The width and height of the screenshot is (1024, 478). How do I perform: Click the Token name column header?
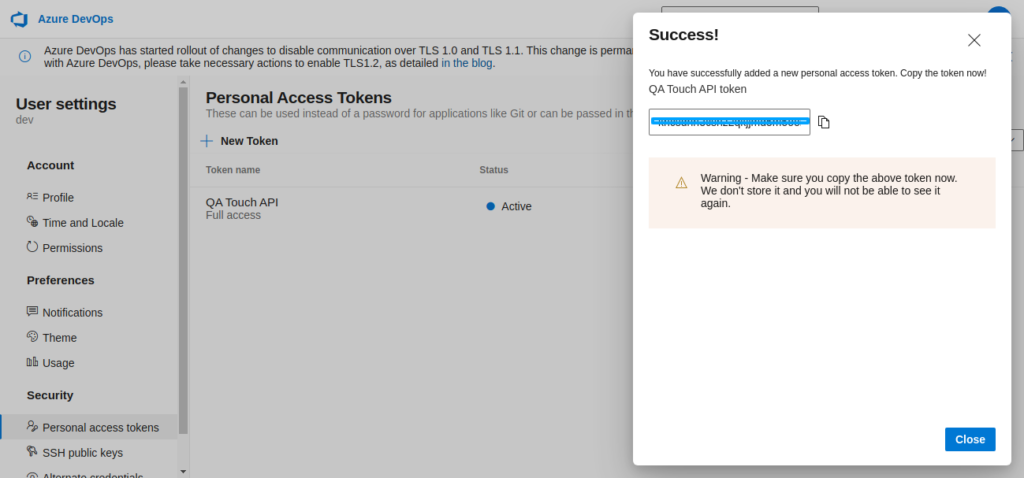[233, 170]
